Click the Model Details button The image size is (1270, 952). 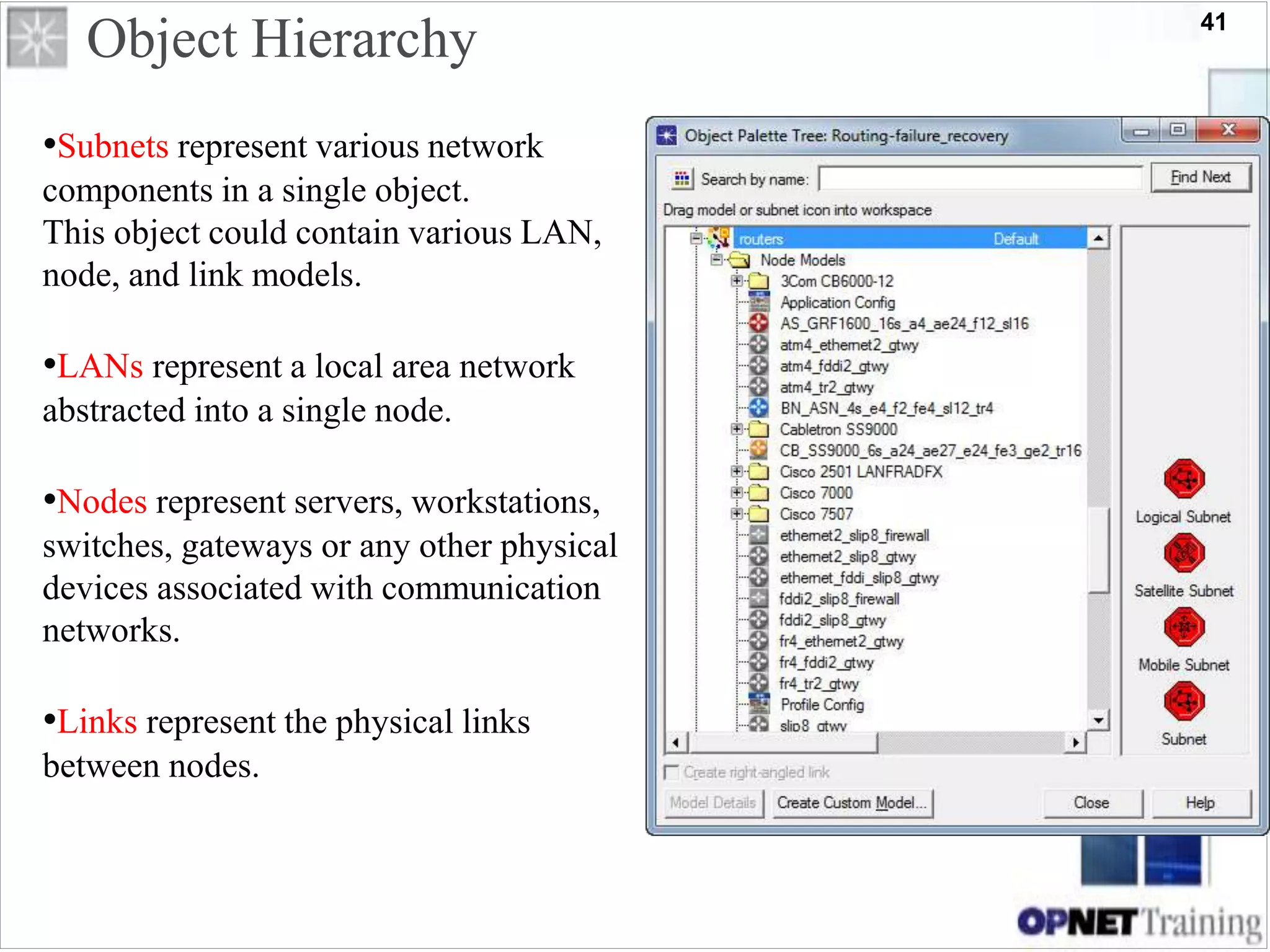pos(713,803)
